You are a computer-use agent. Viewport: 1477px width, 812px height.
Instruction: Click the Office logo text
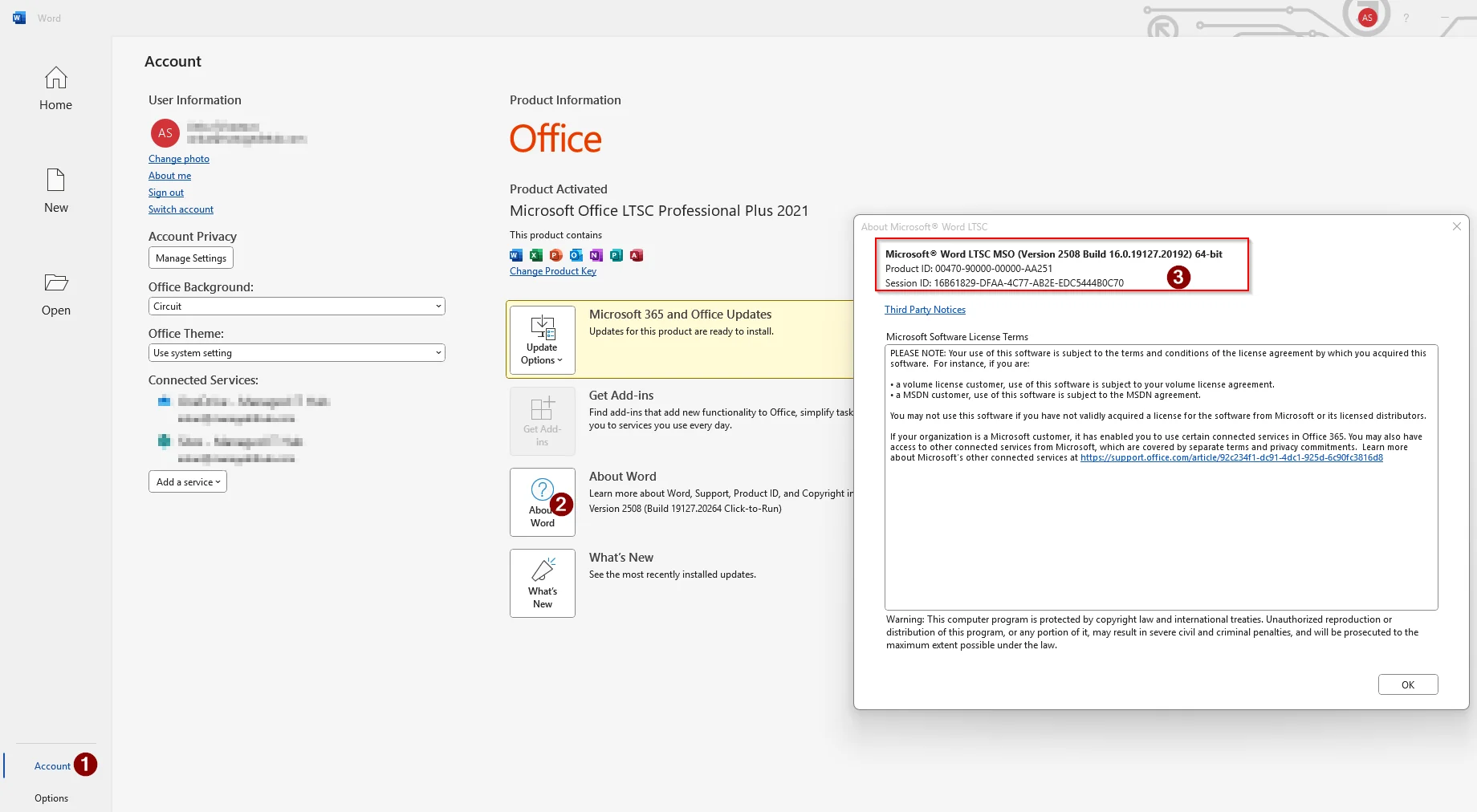click(555, 139)
